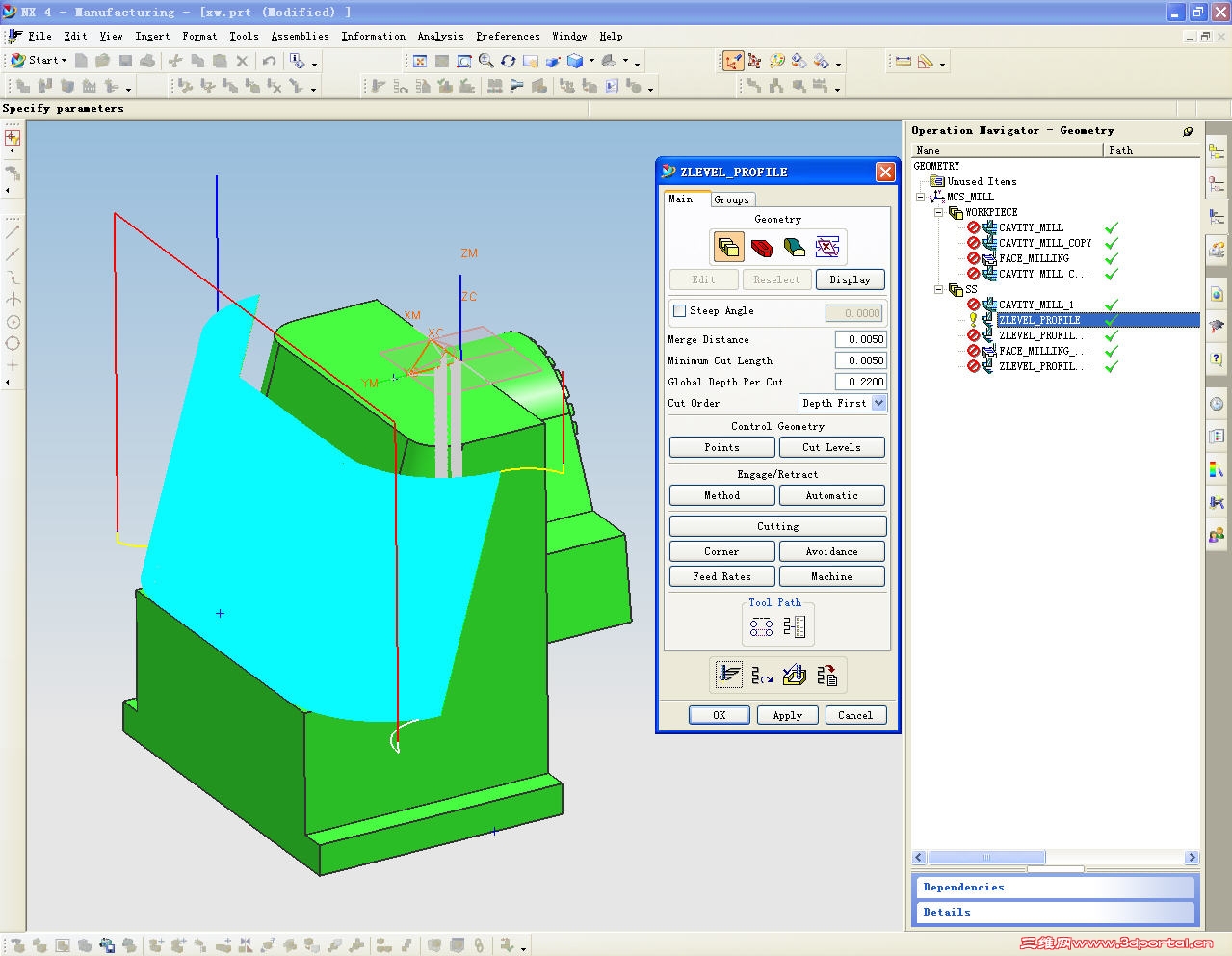Switch to the Groups tab

point(732,199)
